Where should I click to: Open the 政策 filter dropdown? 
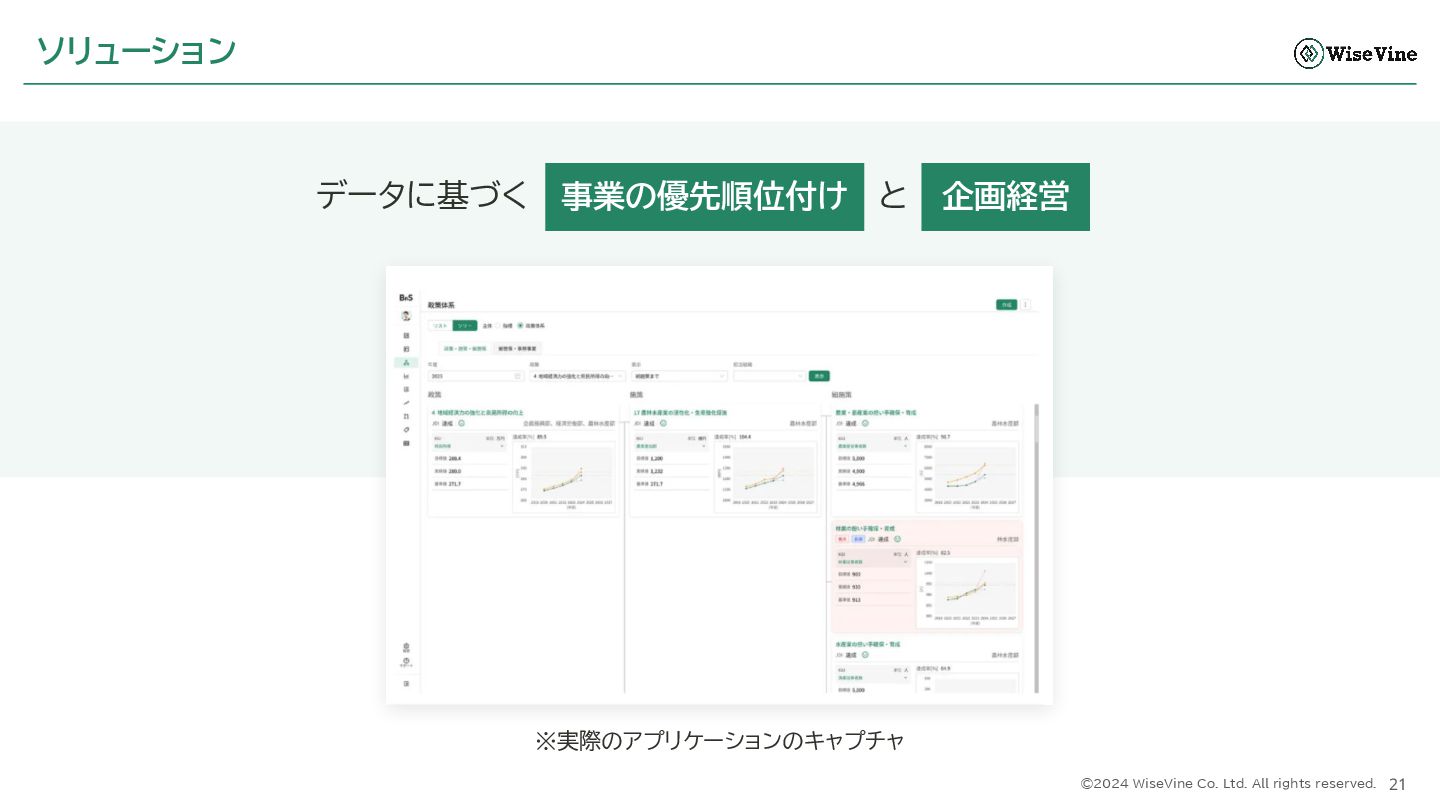coord(577,376)
